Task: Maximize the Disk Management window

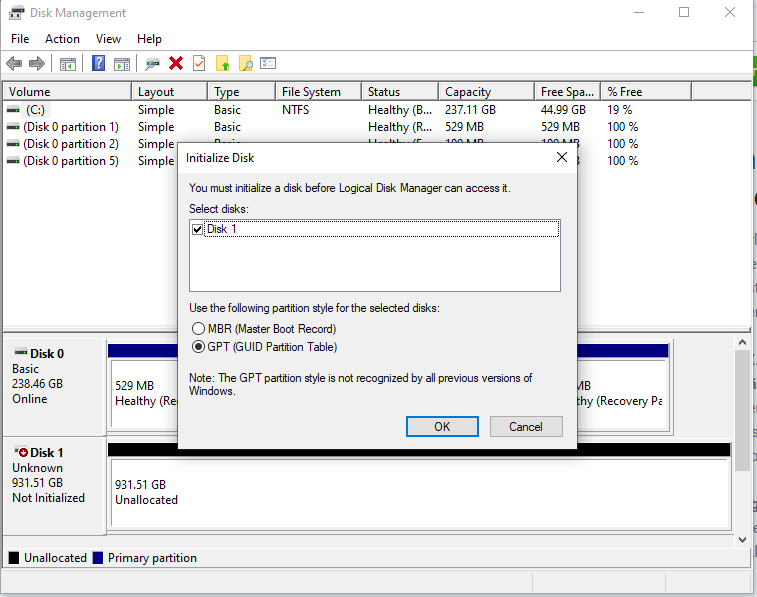Action: [x=684, y=13]
